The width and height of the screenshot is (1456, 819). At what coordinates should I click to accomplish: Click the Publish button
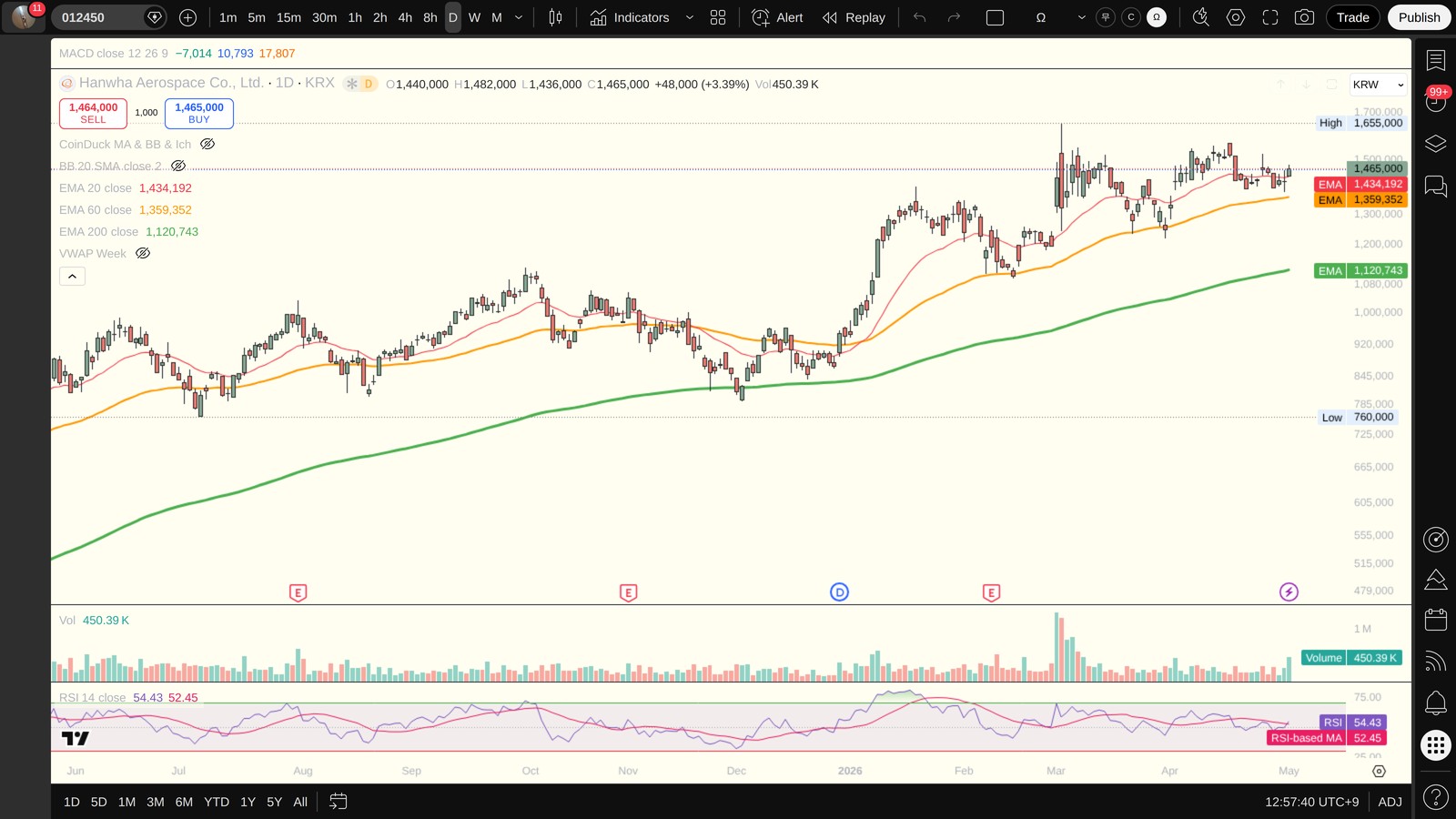point(1420,17)
